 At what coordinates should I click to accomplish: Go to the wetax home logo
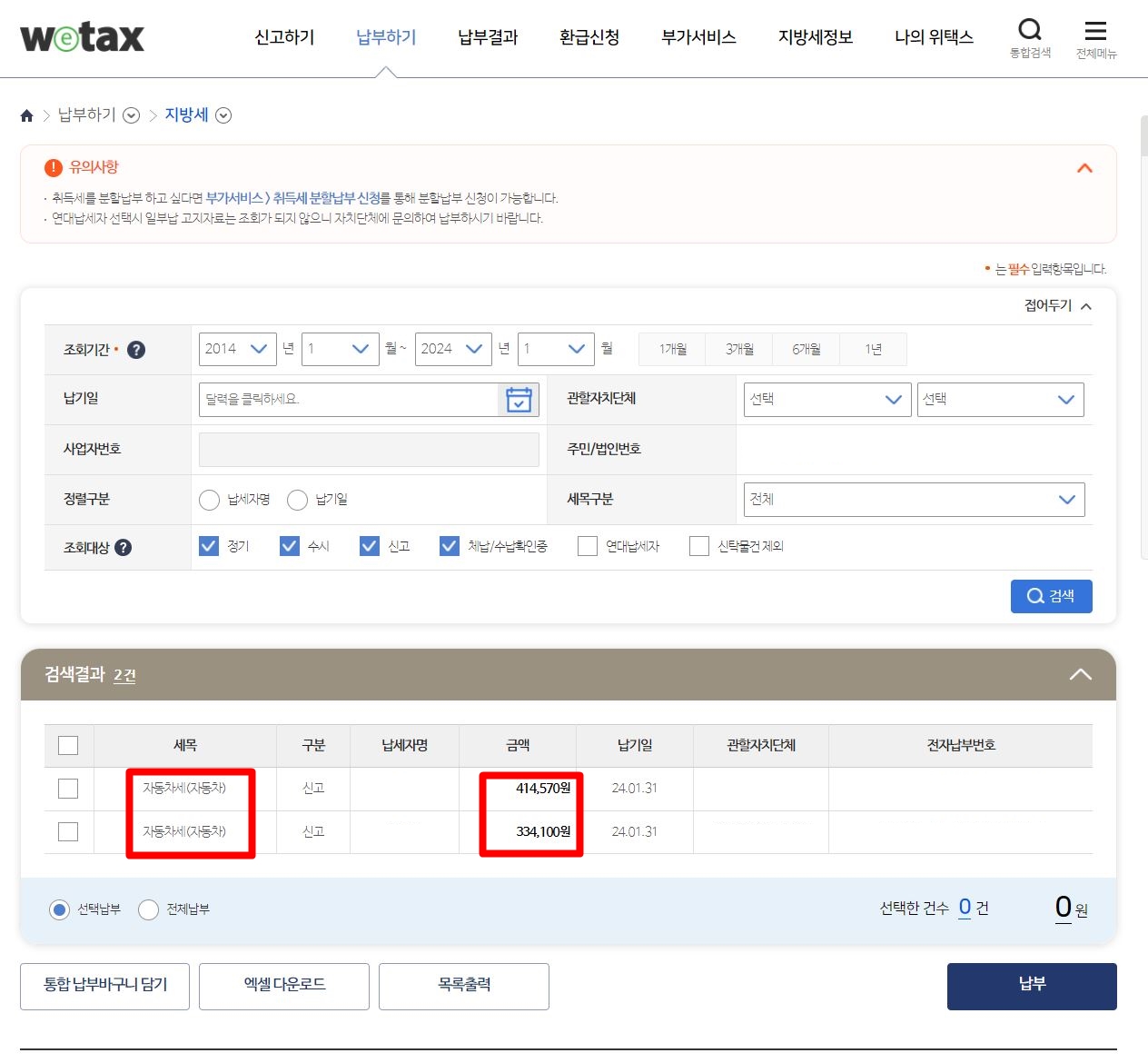[x=82, y=37]
